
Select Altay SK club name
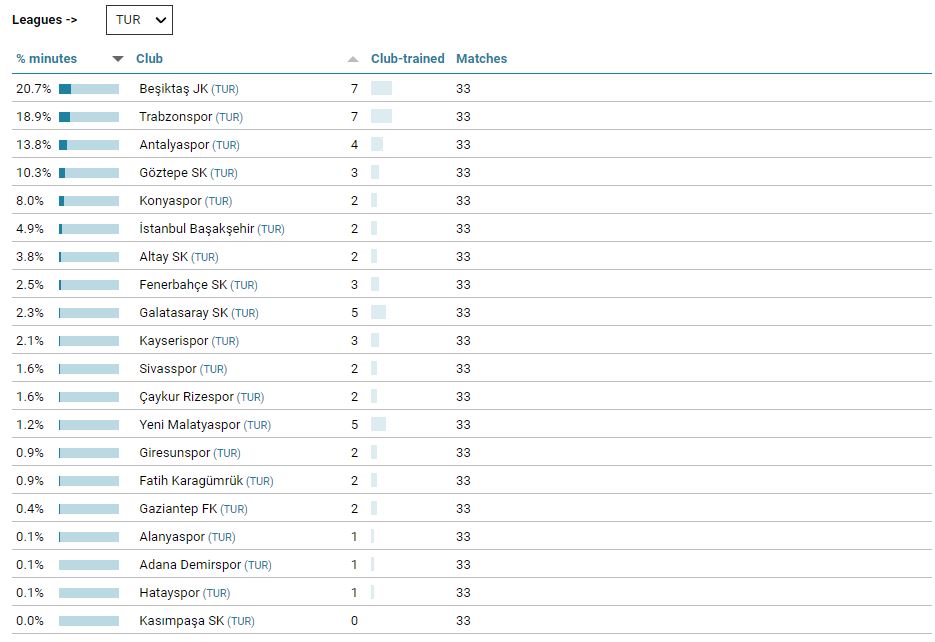pyautogui.click(x=163, y=257)
